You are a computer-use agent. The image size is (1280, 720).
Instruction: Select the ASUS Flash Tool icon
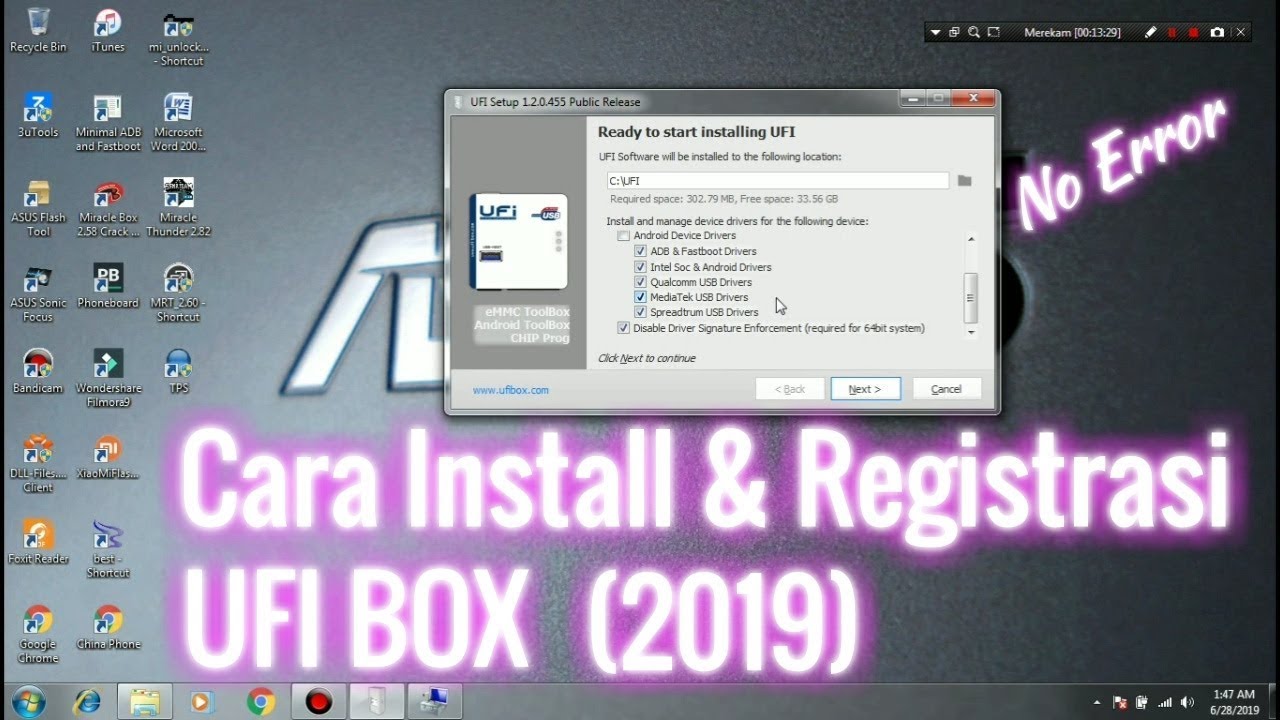point(38,207)
